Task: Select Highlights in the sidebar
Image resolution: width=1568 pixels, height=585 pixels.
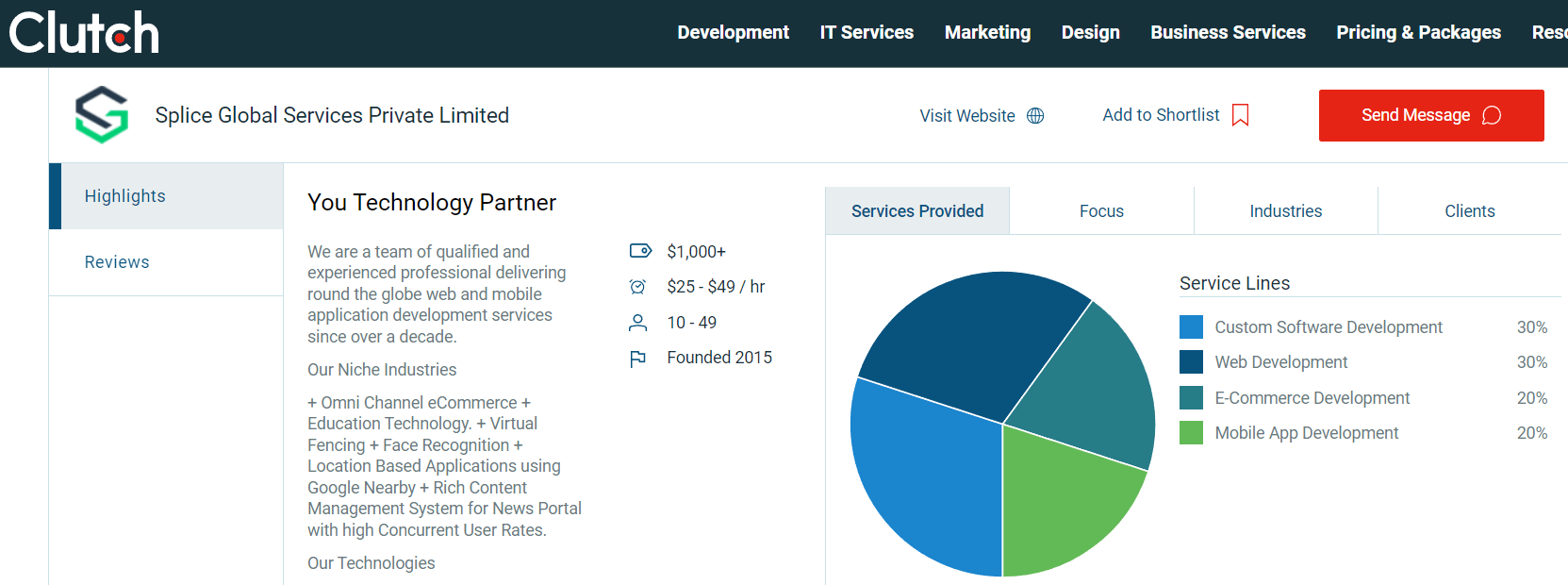Action: [x=166, y=196]
